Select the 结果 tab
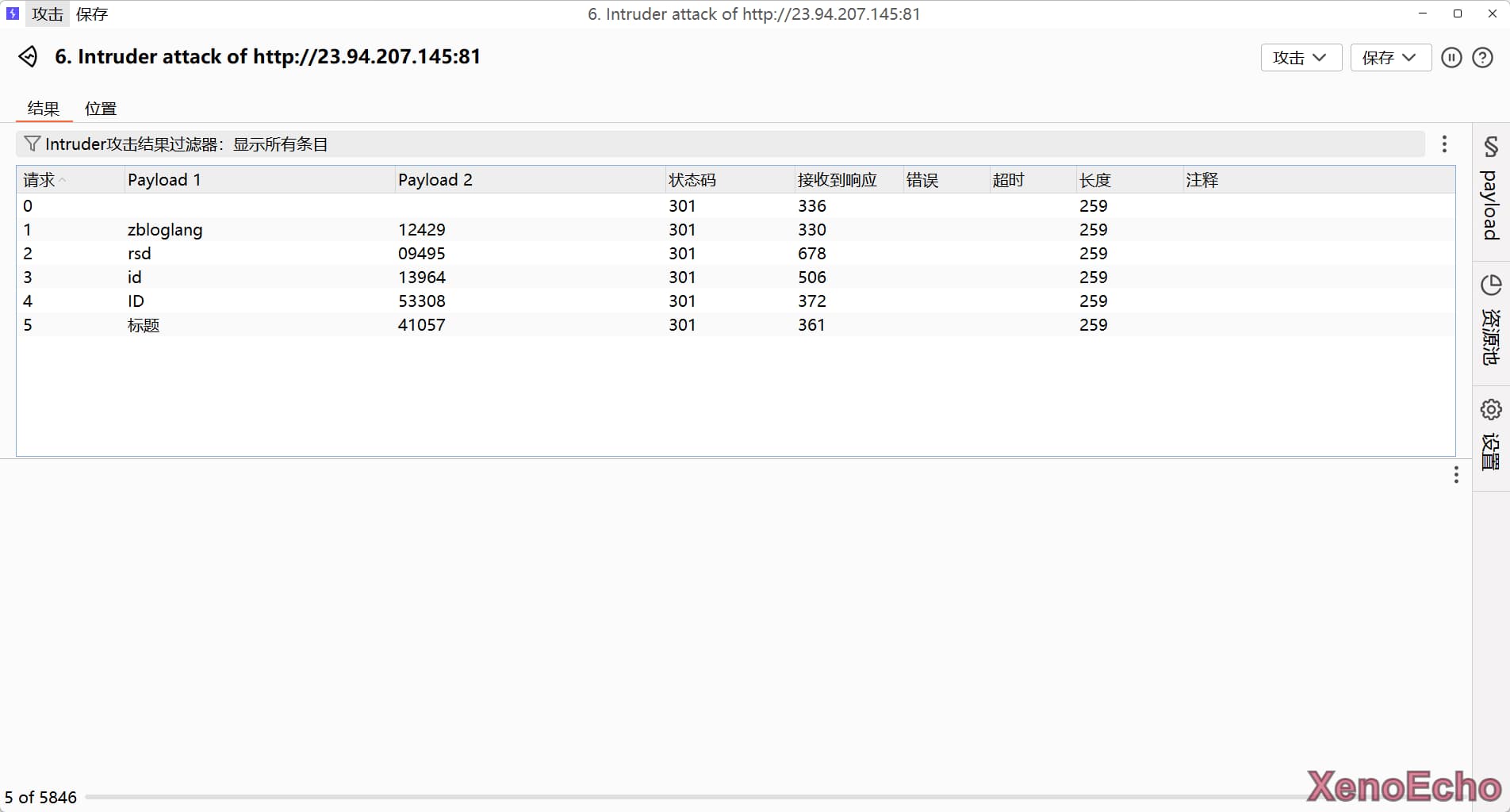 click(x=44, y=109)
